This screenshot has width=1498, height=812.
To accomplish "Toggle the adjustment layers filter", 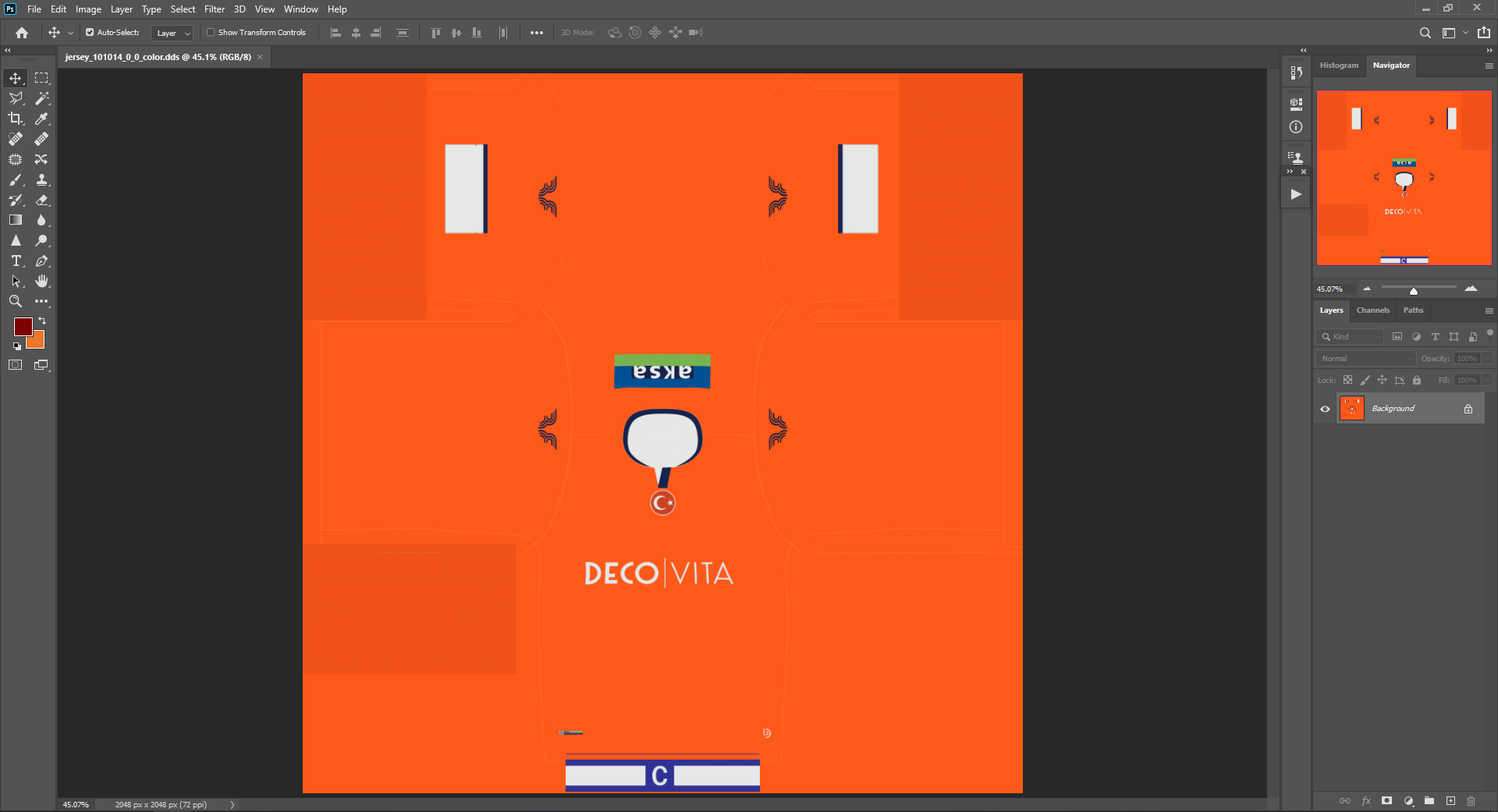I will pos(1416,337).
